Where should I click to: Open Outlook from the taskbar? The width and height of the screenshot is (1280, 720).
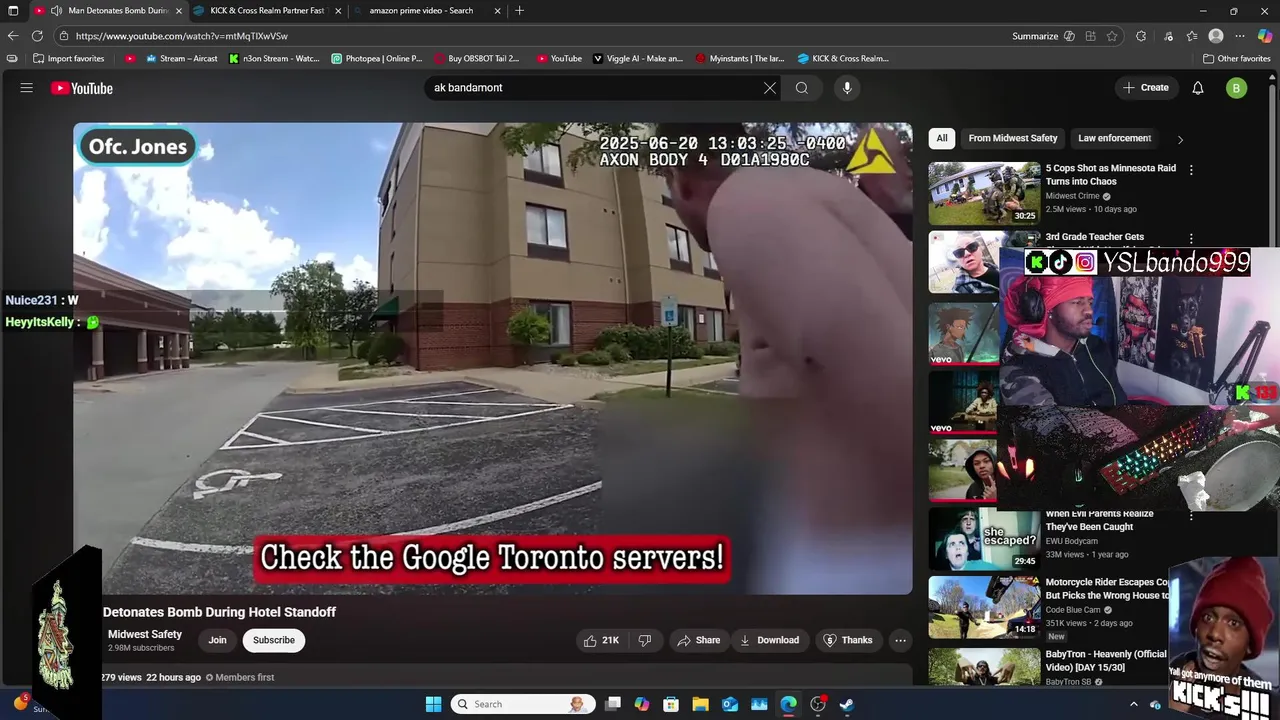tap(730, 704)
